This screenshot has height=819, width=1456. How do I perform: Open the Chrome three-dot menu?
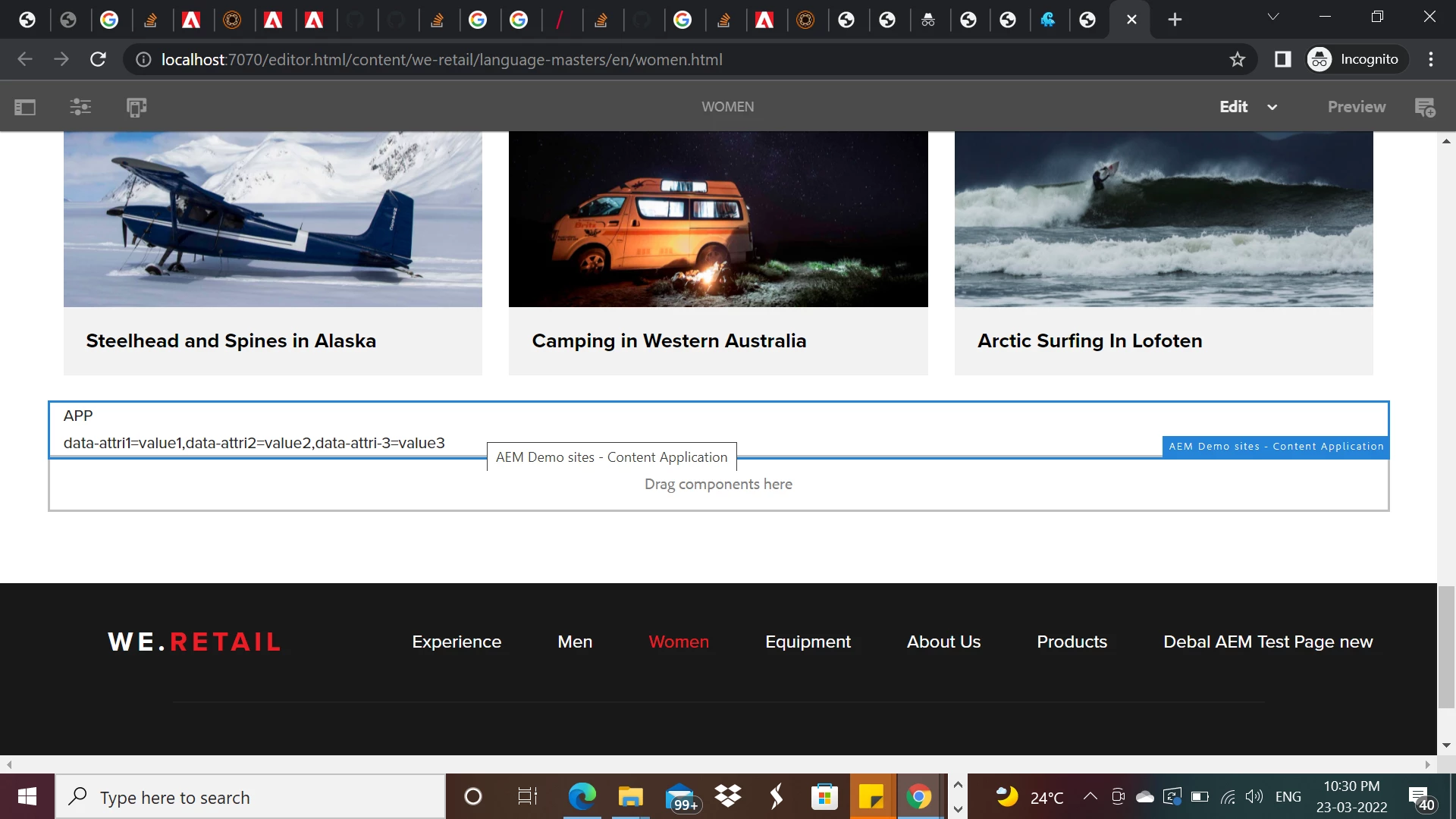point(1431,59)
